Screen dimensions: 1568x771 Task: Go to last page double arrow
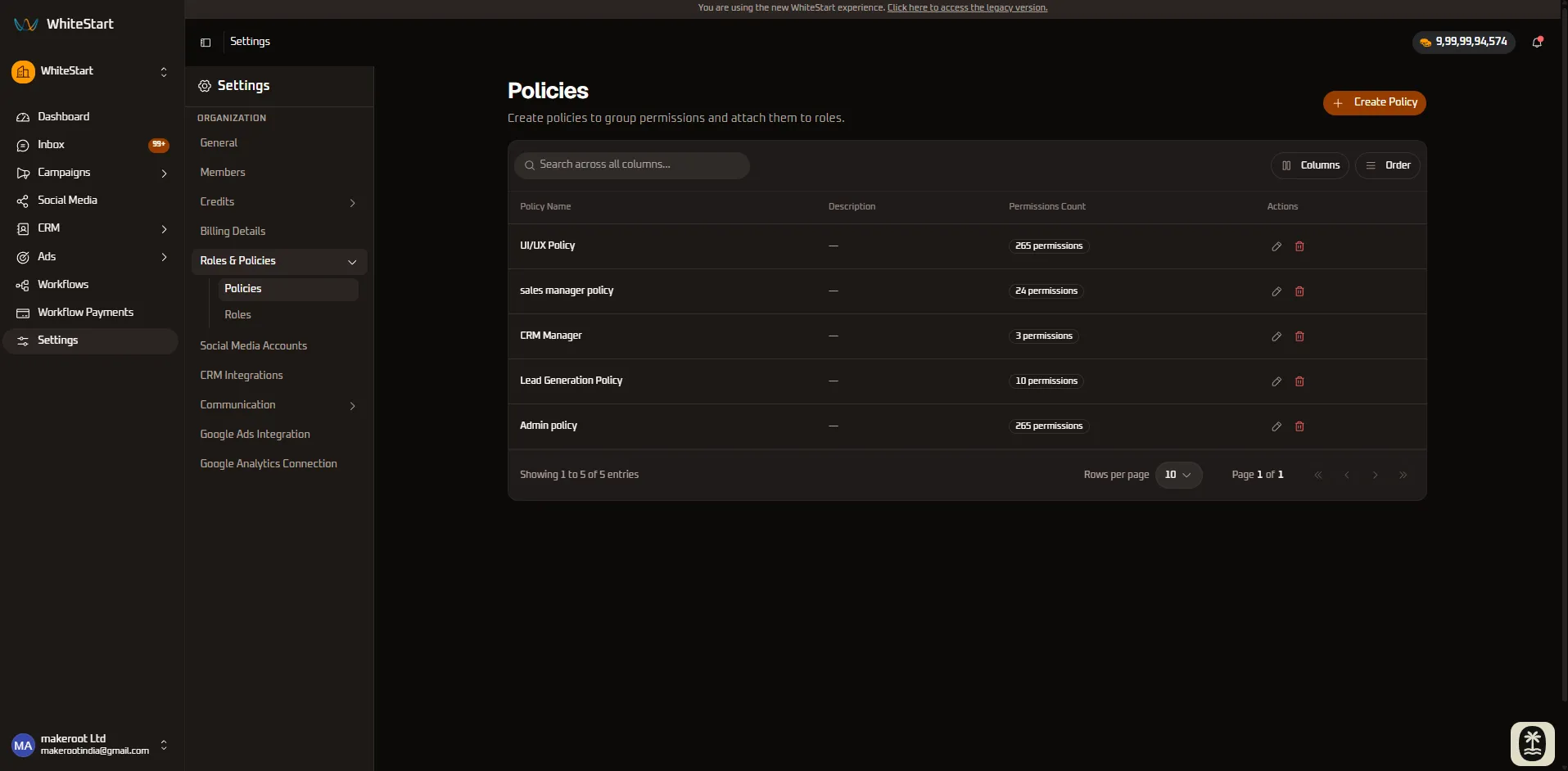pyautogui.click(x=1403, y=475)
